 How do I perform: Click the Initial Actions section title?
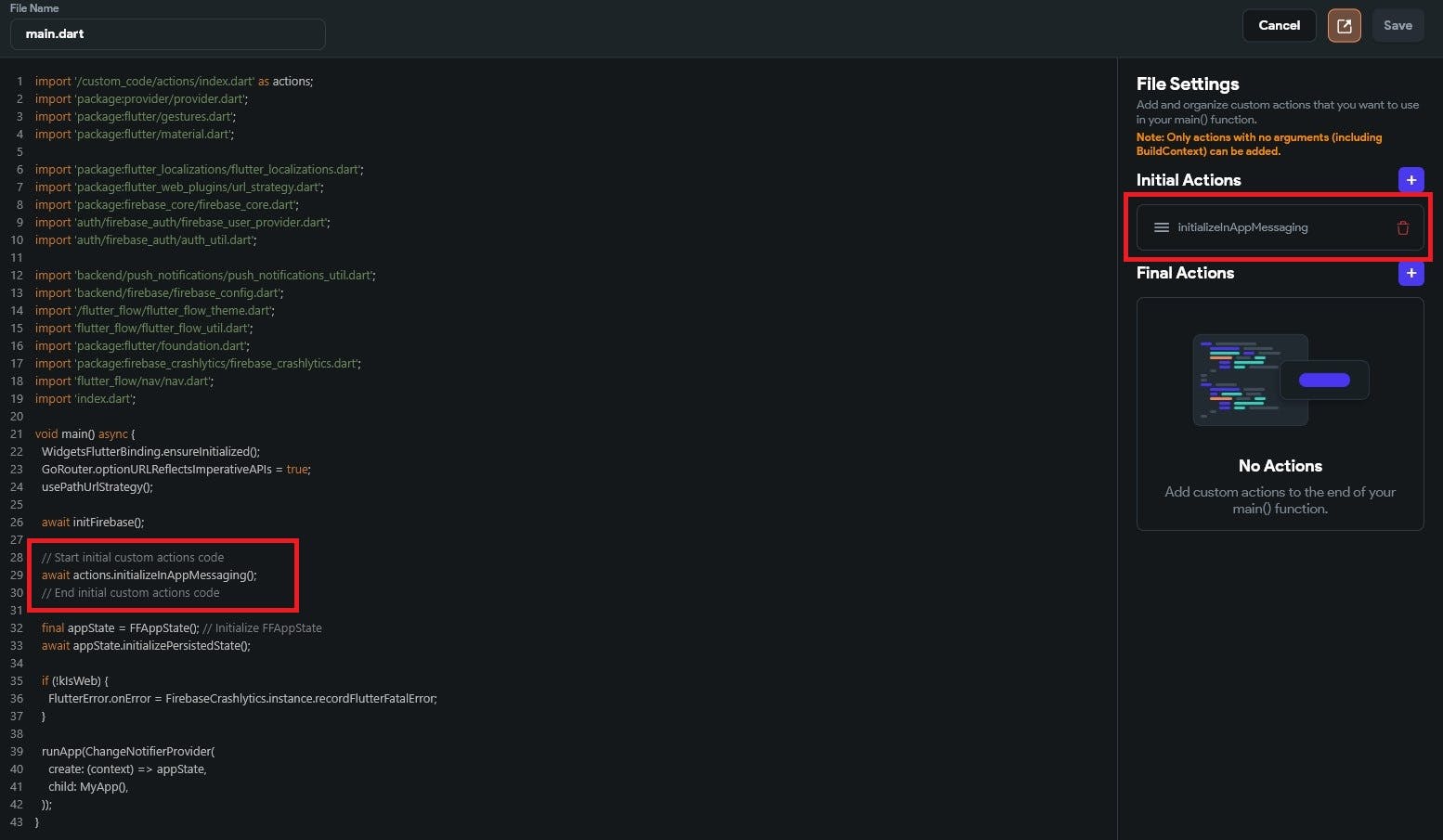pyautogui.click(x=1188, y=180)
